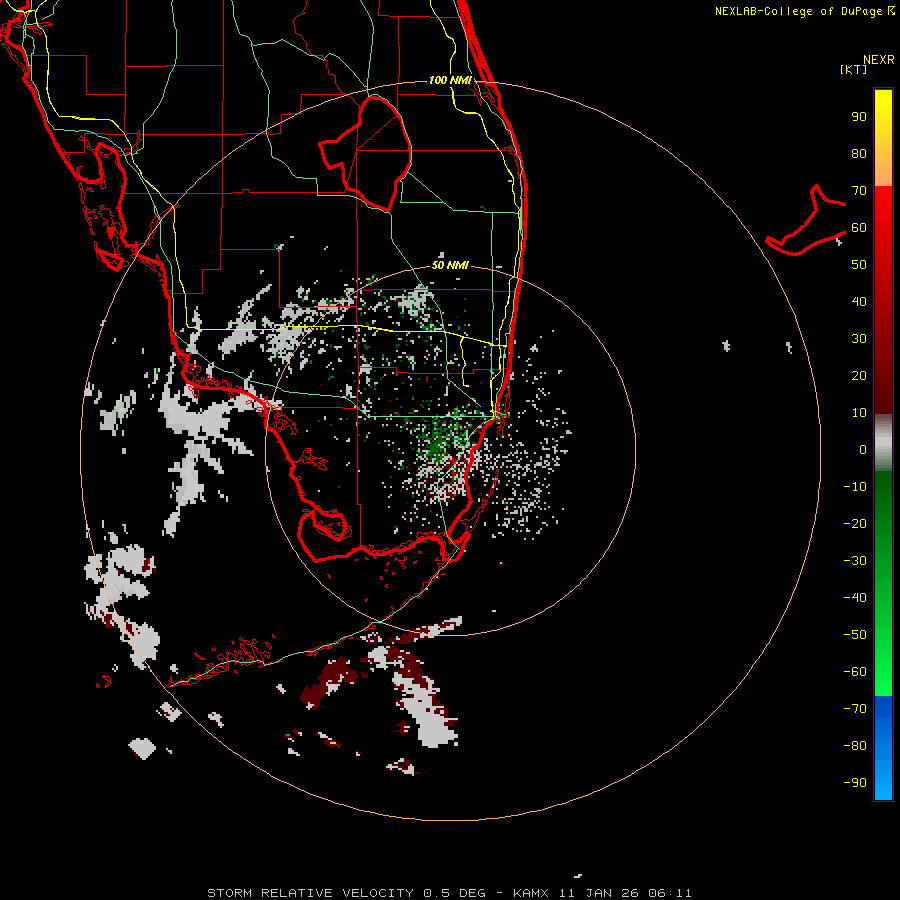Click the NEXR label above color bar

click(x=879, y=60)
